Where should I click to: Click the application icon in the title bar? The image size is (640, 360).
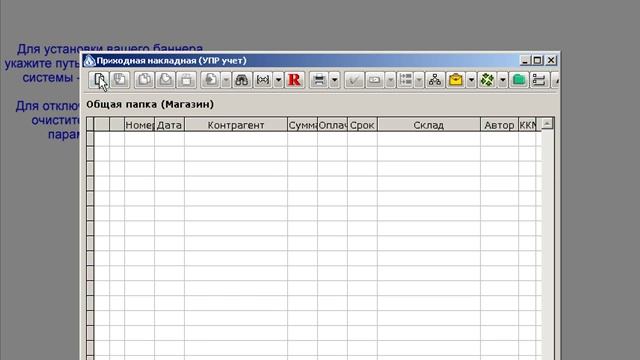tap(89, 60)
